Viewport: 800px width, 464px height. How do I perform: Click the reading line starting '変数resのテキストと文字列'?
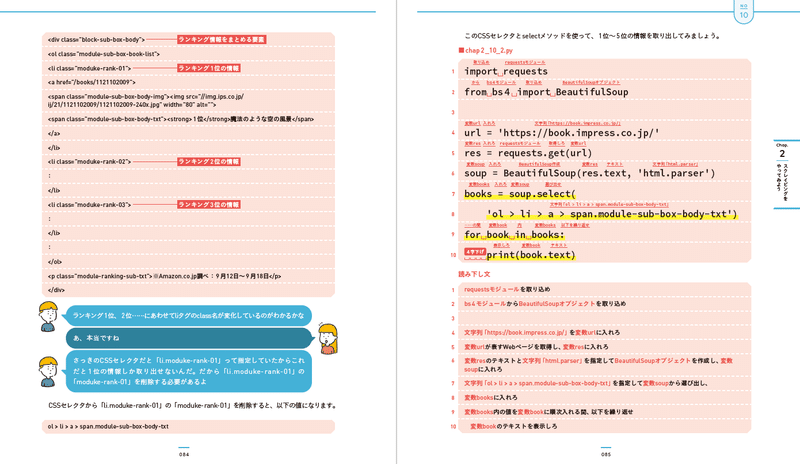click(598, 364)
